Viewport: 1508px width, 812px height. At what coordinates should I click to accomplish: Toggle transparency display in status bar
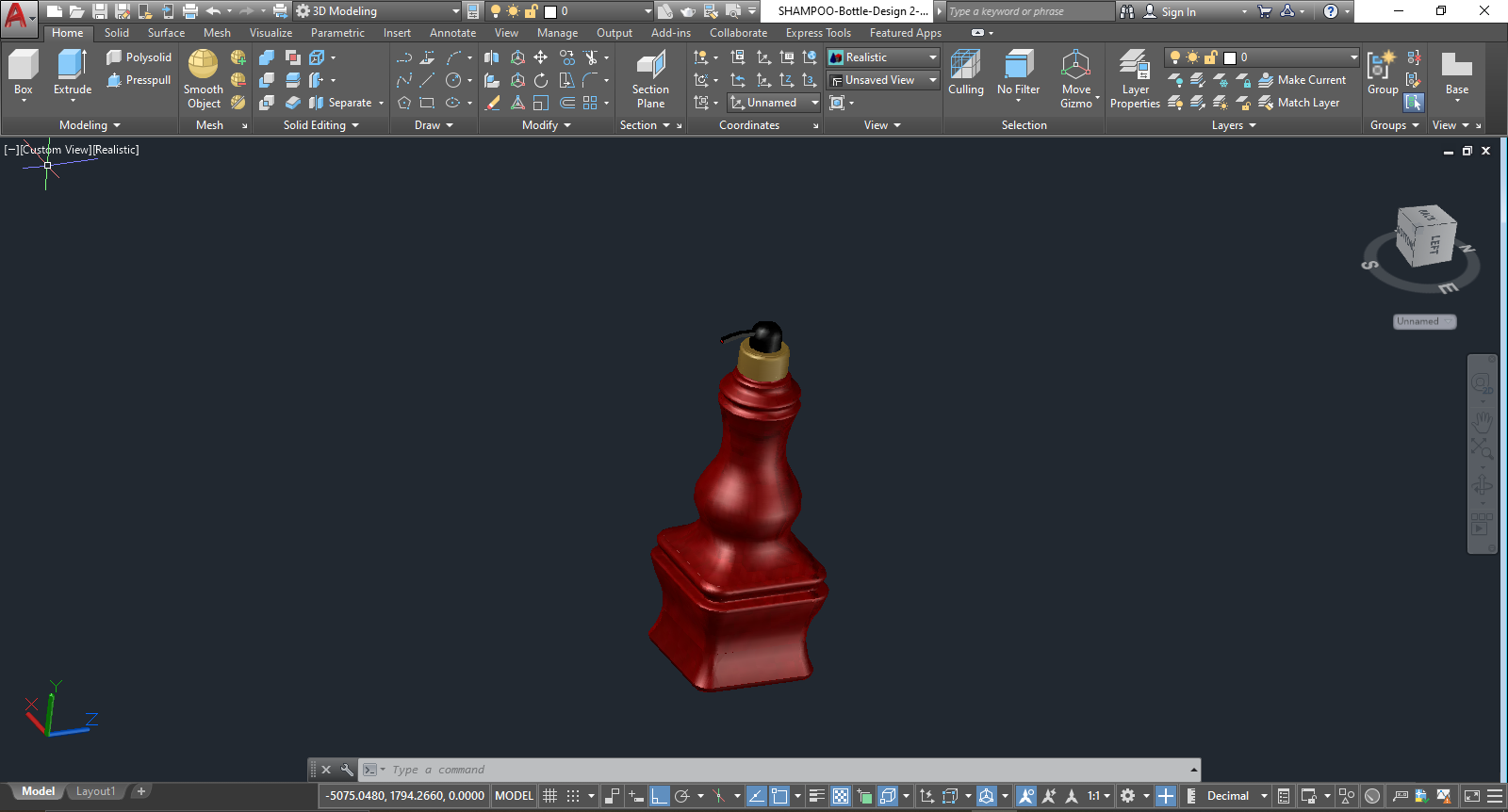click(841, 796)
